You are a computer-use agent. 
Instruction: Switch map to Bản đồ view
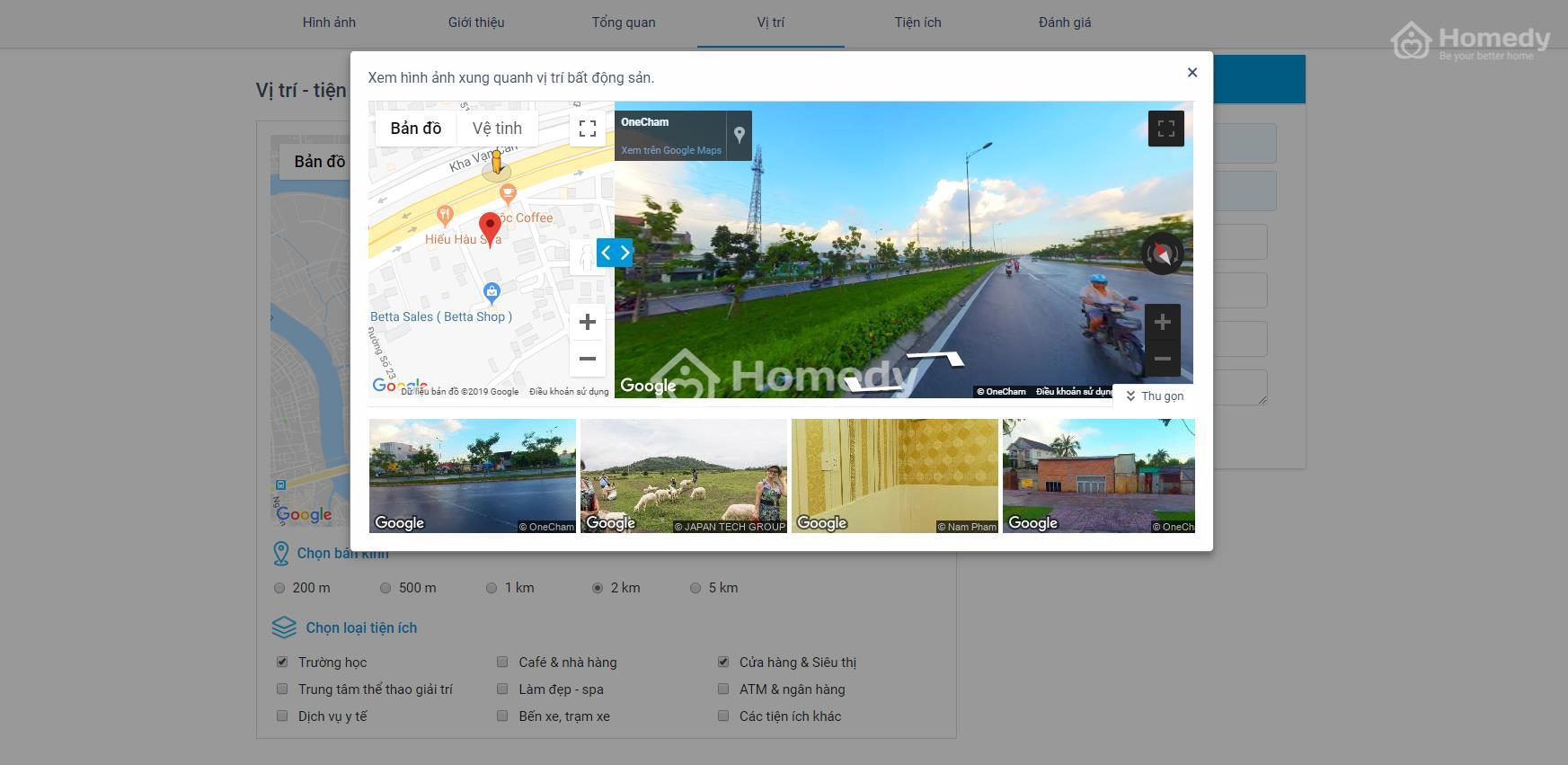[x=416, y=128]
